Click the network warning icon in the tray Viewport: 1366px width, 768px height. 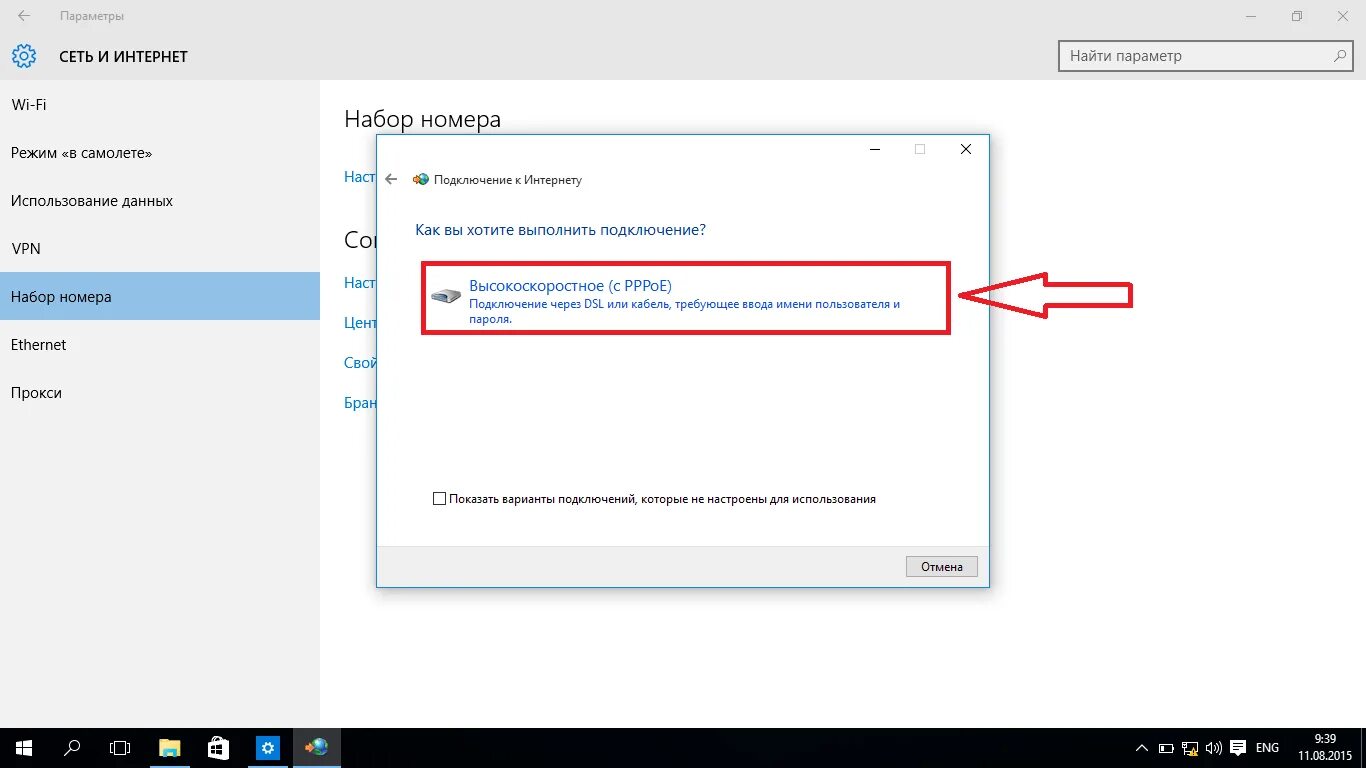[x=1189, y=747]
